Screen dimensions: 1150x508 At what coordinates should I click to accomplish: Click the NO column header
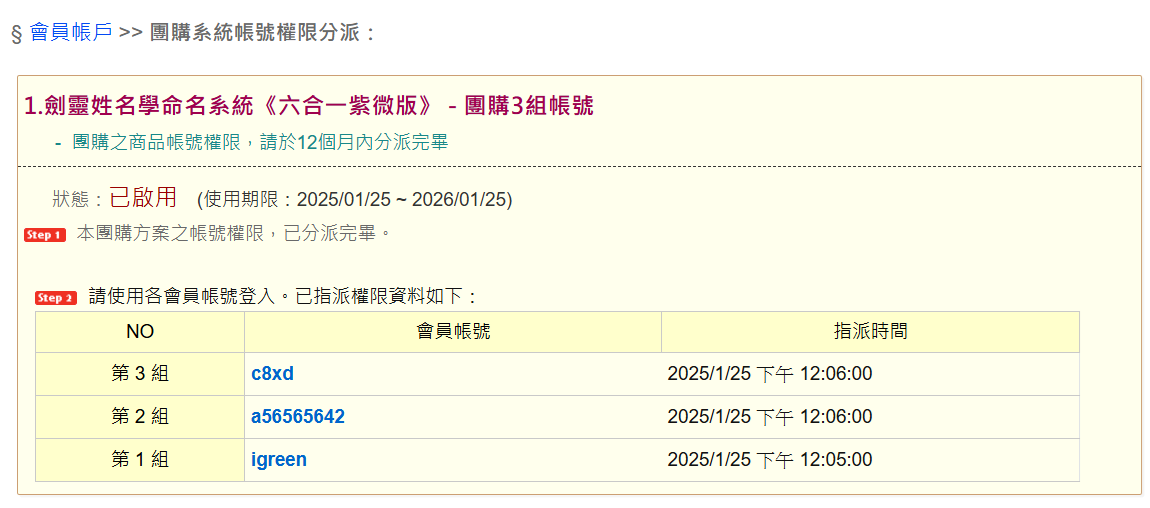(140, 332)
